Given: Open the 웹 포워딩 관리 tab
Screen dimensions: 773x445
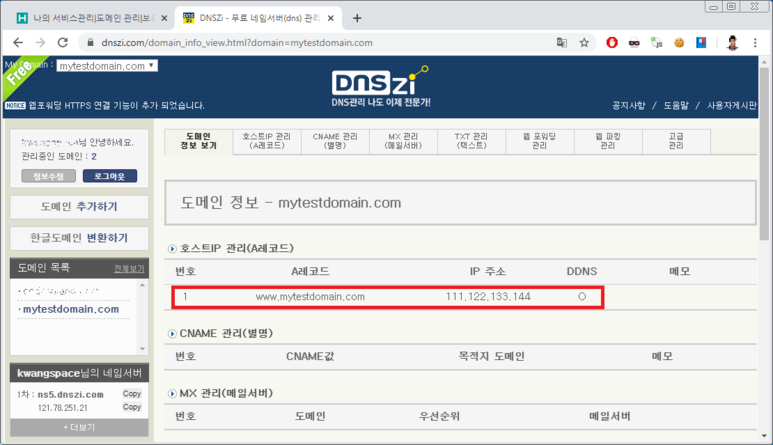Looking at the screenshot, I should (x=539, y=141).
